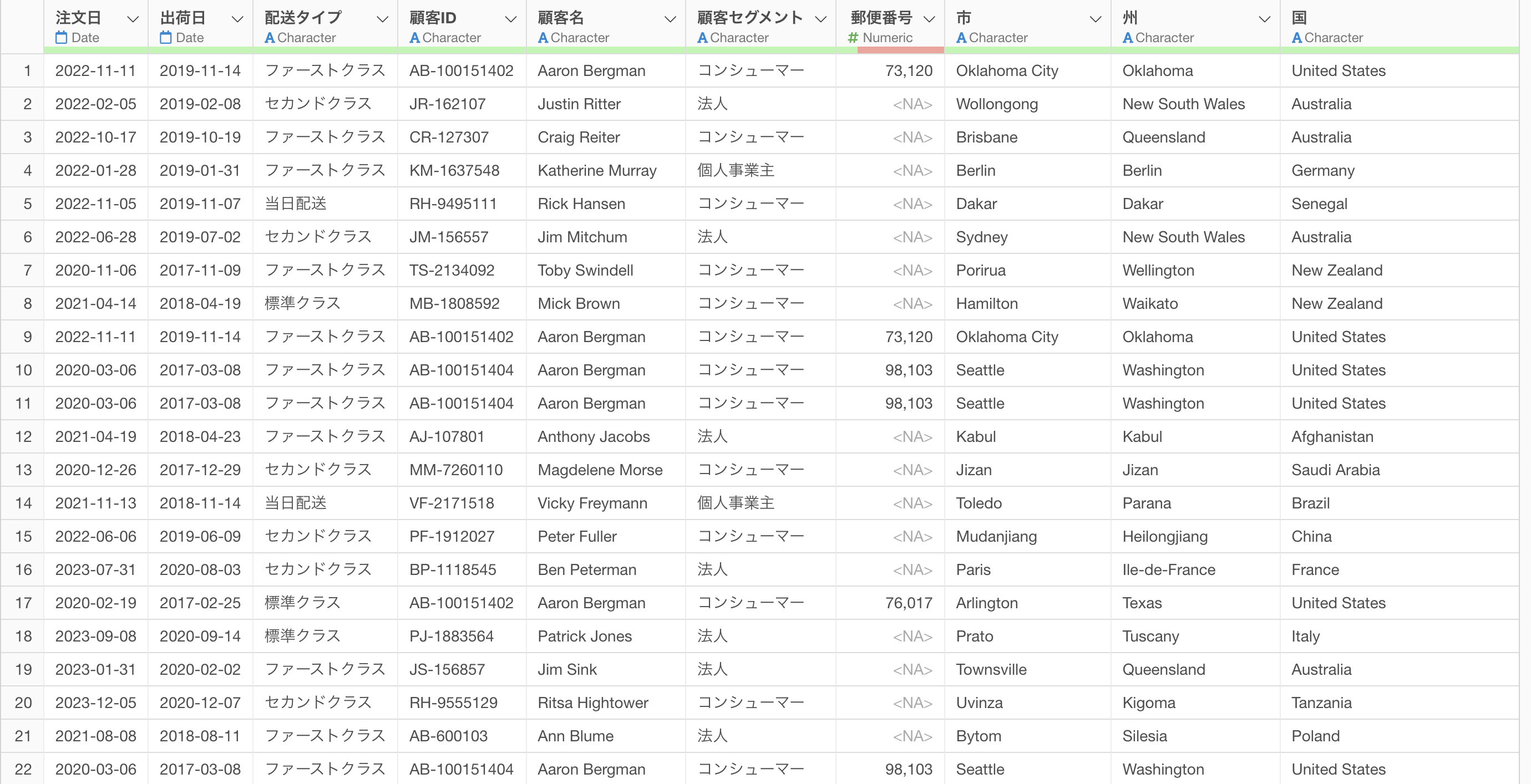Open the 注文日 column dropdown menu
Screen dimensions: 1531x784
pos(133,19)
